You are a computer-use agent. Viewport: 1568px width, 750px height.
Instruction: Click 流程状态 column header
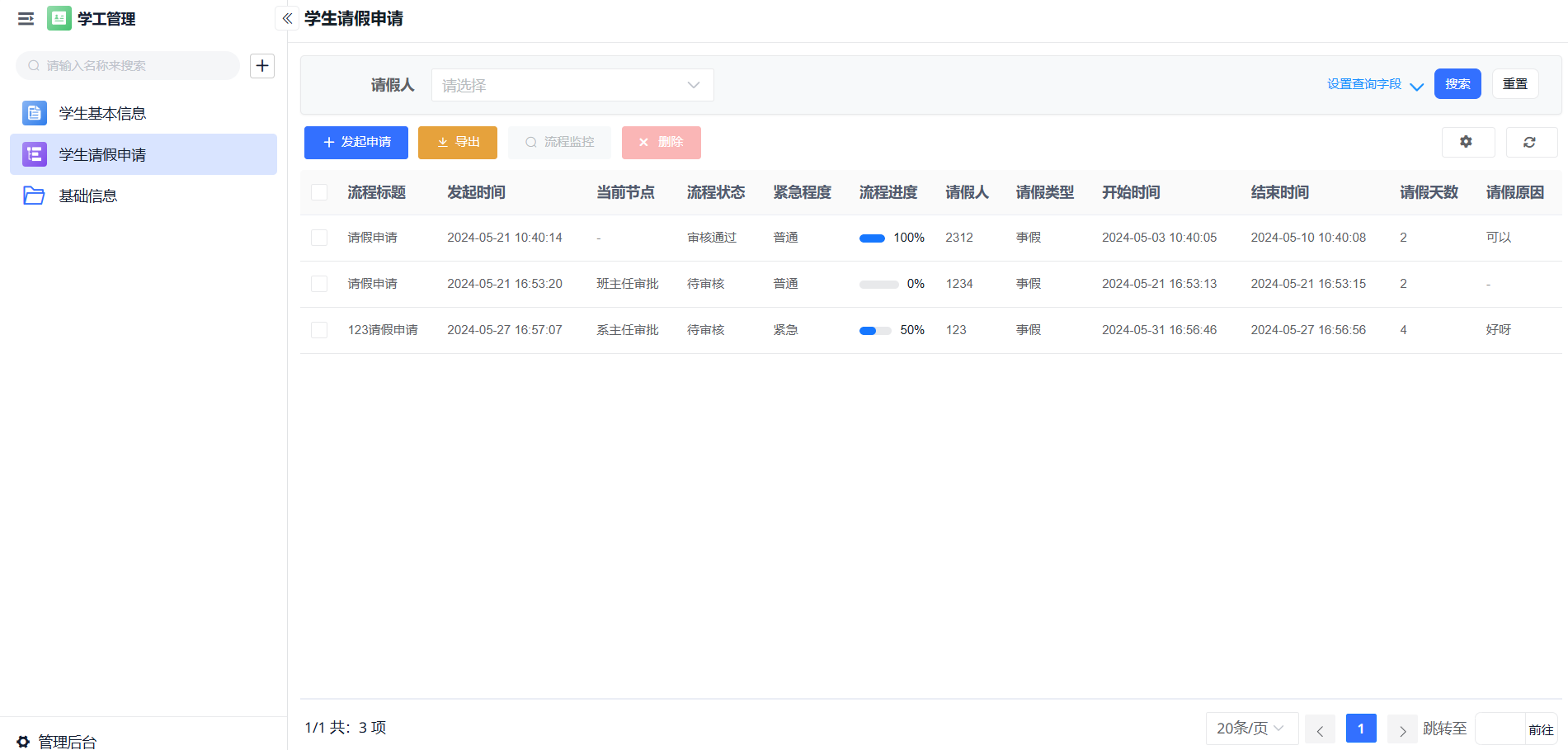[716, 192]
